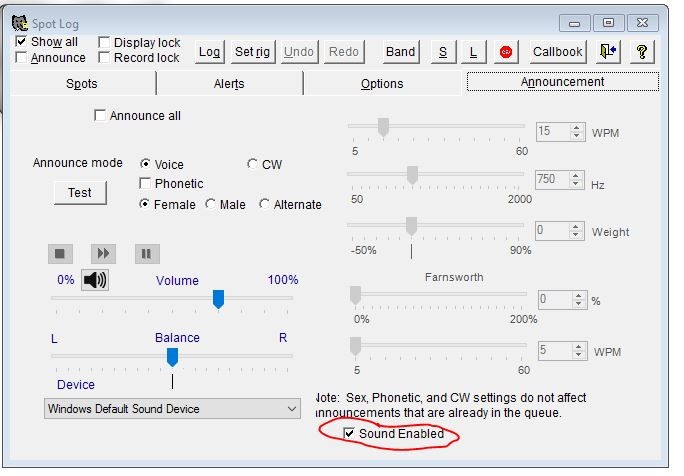Click the Balance slider handle

click(x=172, y=357)
